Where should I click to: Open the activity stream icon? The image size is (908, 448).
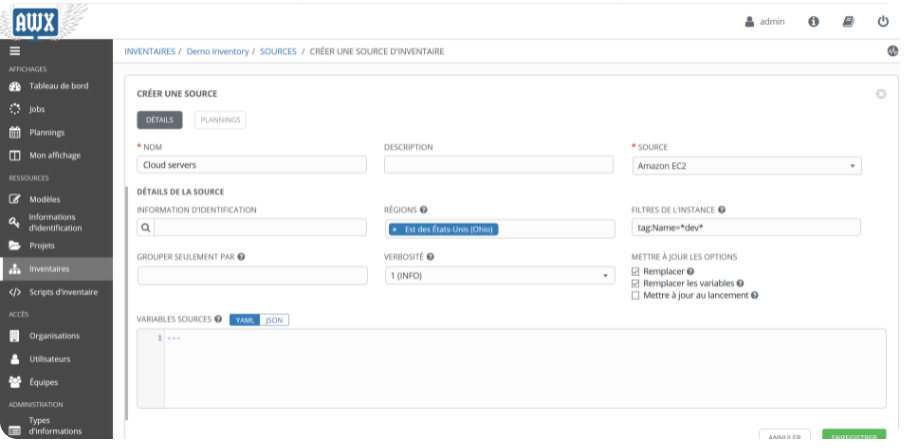pos(892,51)
